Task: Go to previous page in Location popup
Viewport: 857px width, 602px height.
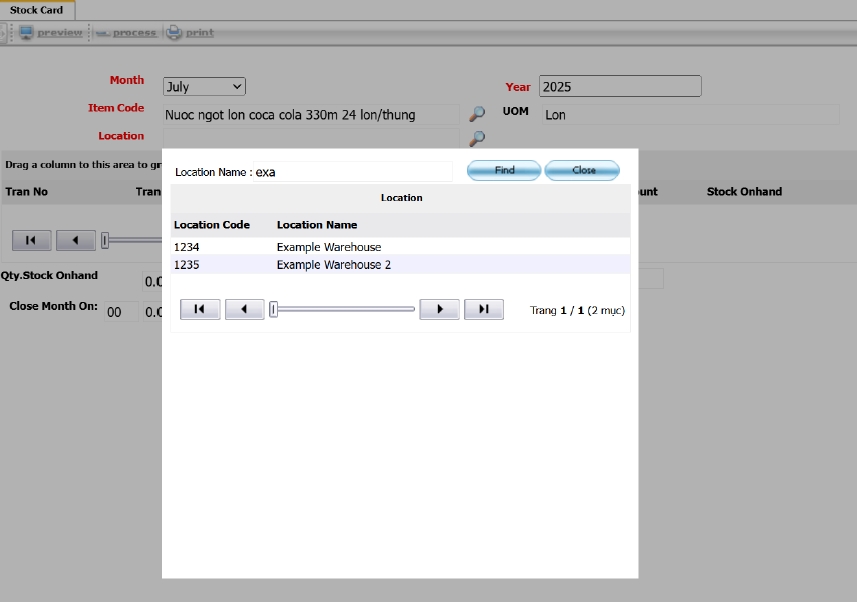Action: click(244, 310)
